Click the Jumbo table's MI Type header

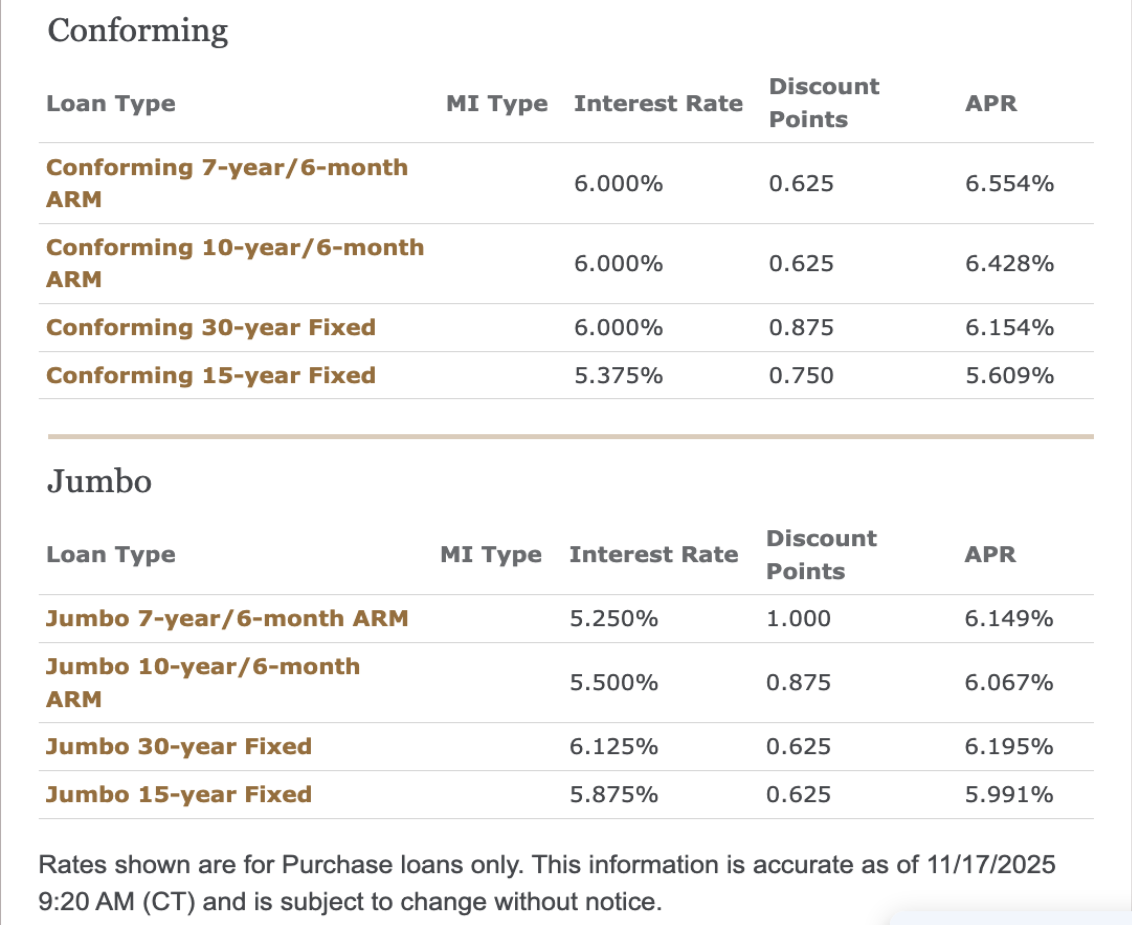[490, 555]
